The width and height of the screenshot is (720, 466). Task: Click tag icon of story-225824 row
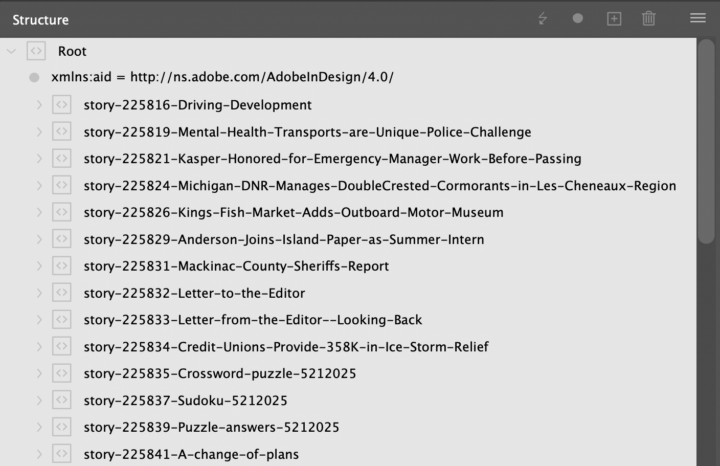click(62, 185)
